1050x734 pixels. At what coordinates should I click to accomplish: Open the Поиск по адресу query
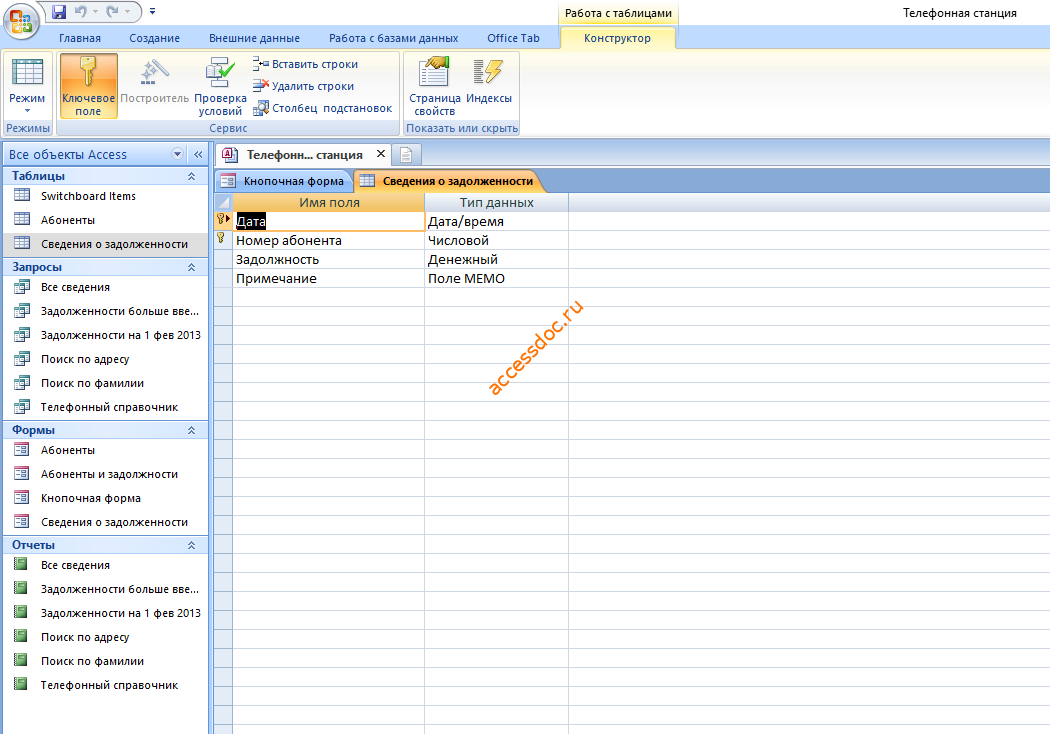coord(106,359)
